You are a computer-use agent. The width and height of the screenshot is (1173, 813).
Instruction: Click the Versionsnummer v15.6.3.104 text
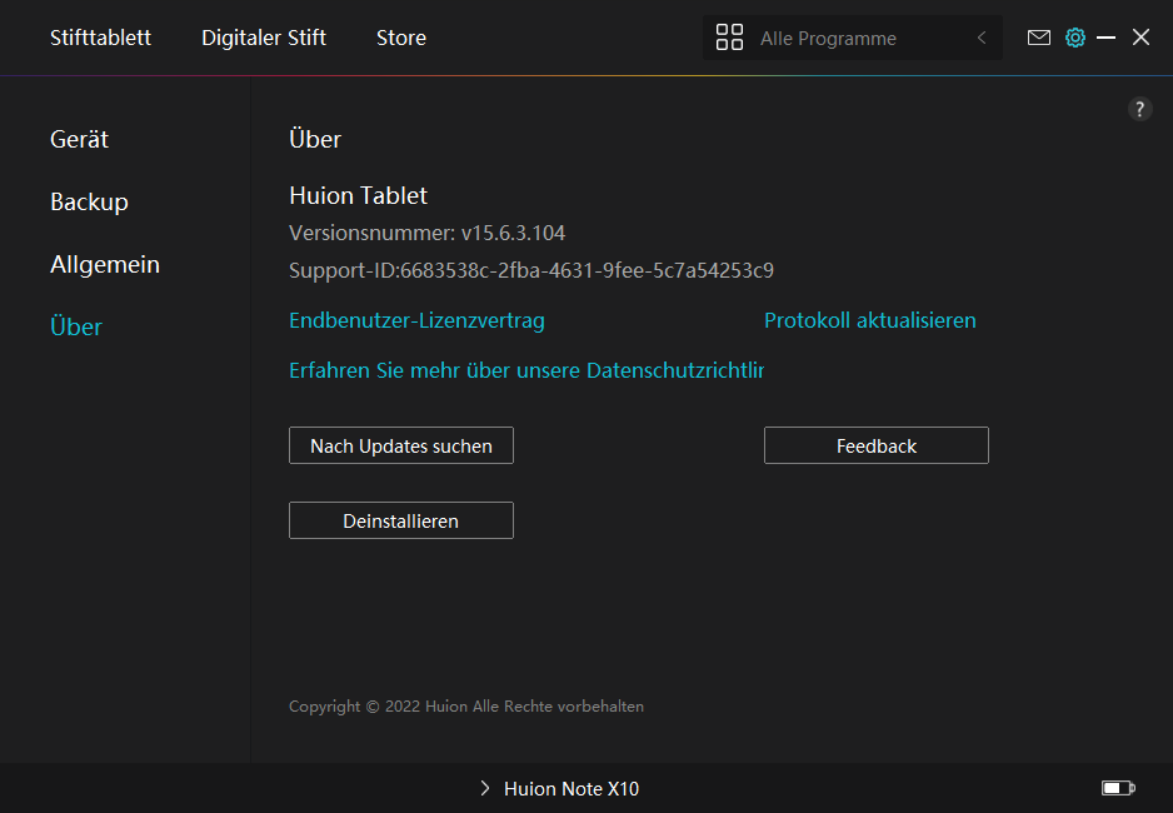point(427,233)
